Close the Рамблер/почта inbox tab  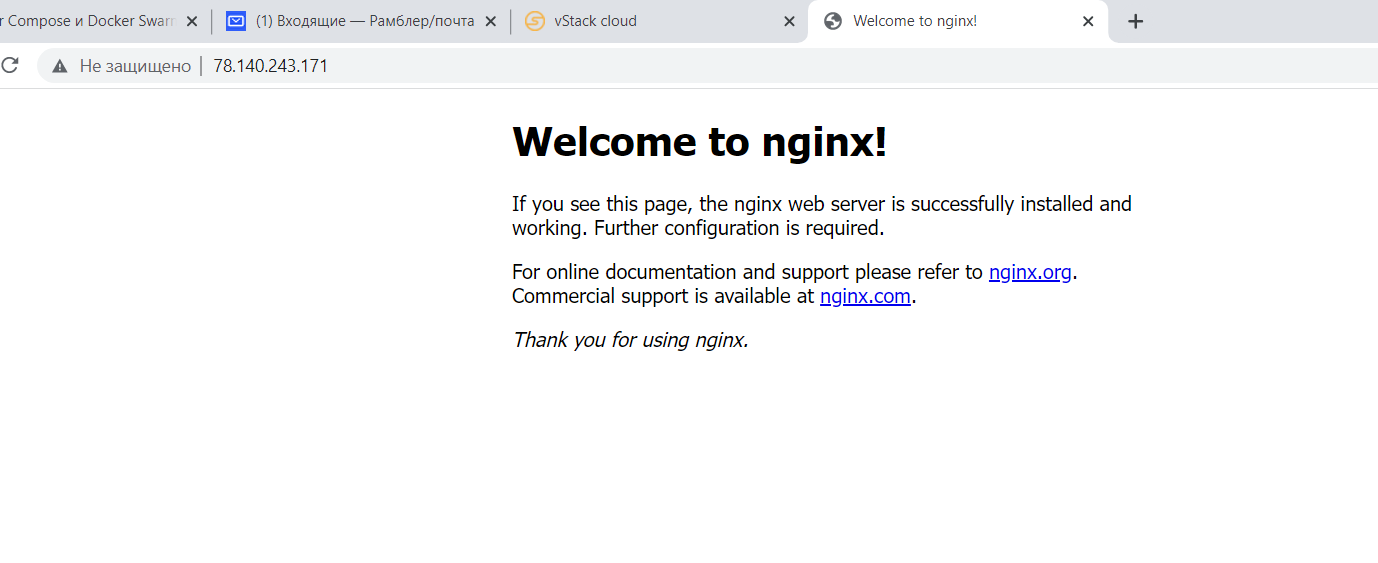coord(491,21)
